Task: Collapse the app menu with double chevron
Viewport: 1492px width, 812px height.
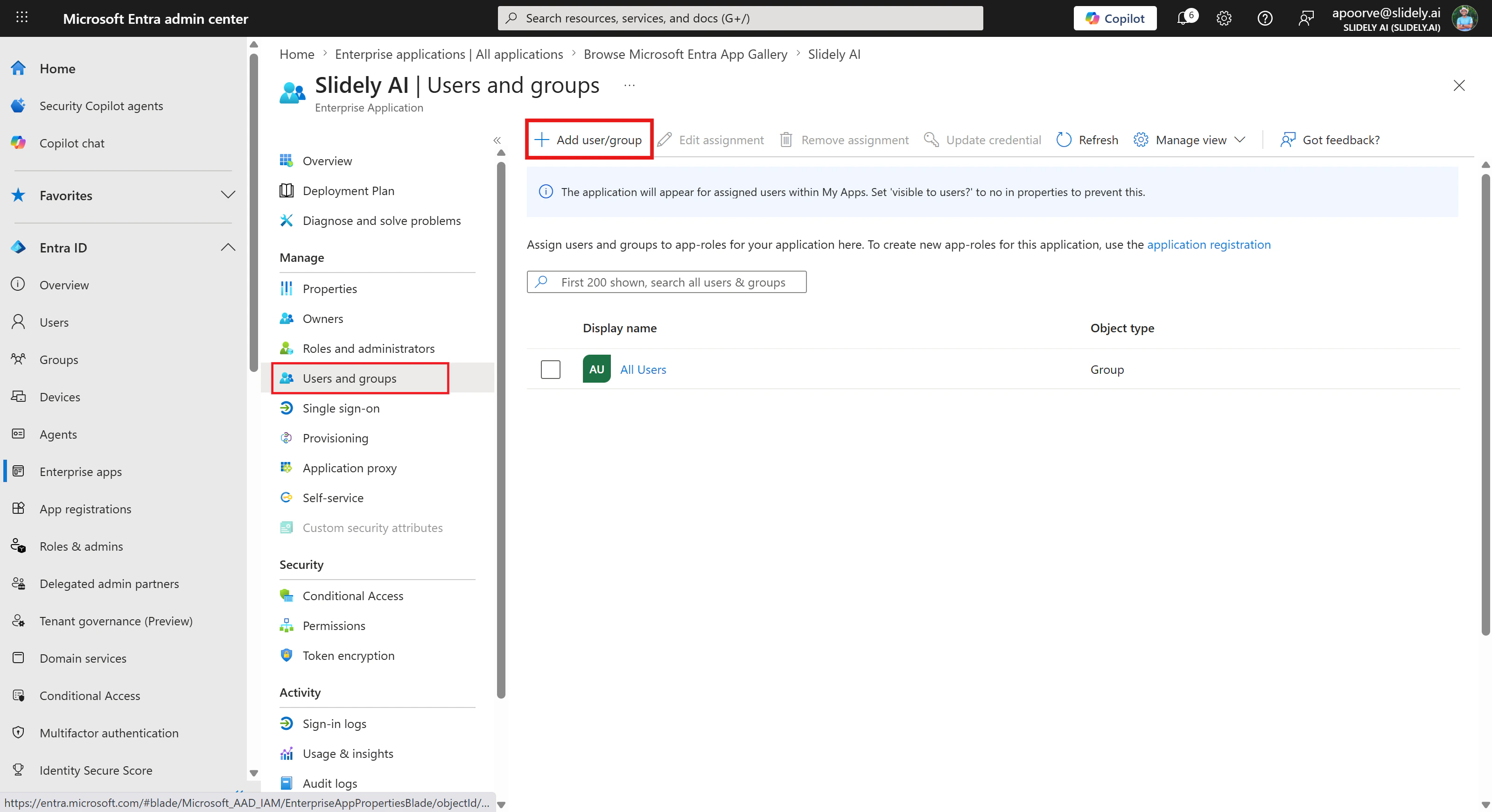Action: tap(497, 140)
